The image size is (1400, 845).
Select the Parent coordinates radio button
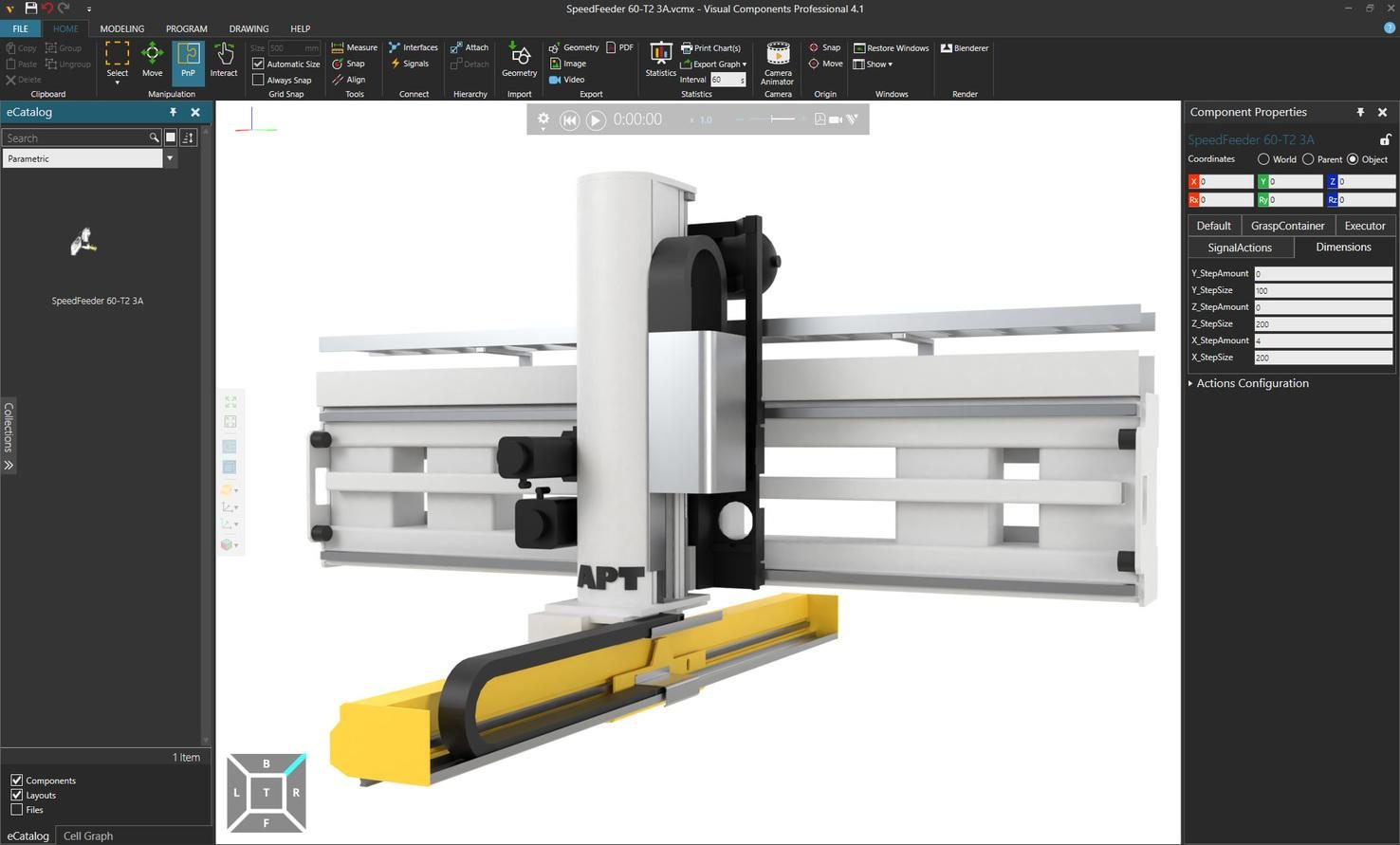pos(1308,159)
